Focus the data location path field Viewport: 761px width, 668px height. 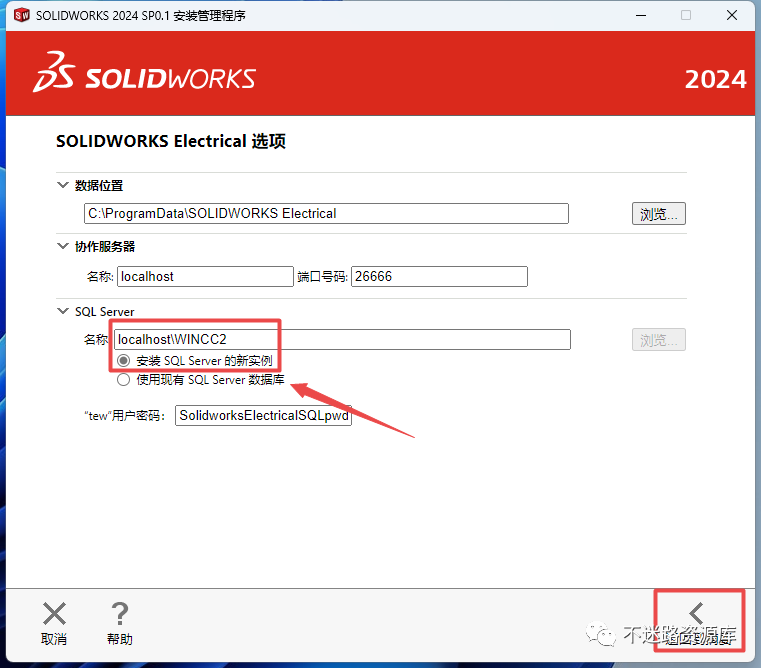tap(326, 214)
